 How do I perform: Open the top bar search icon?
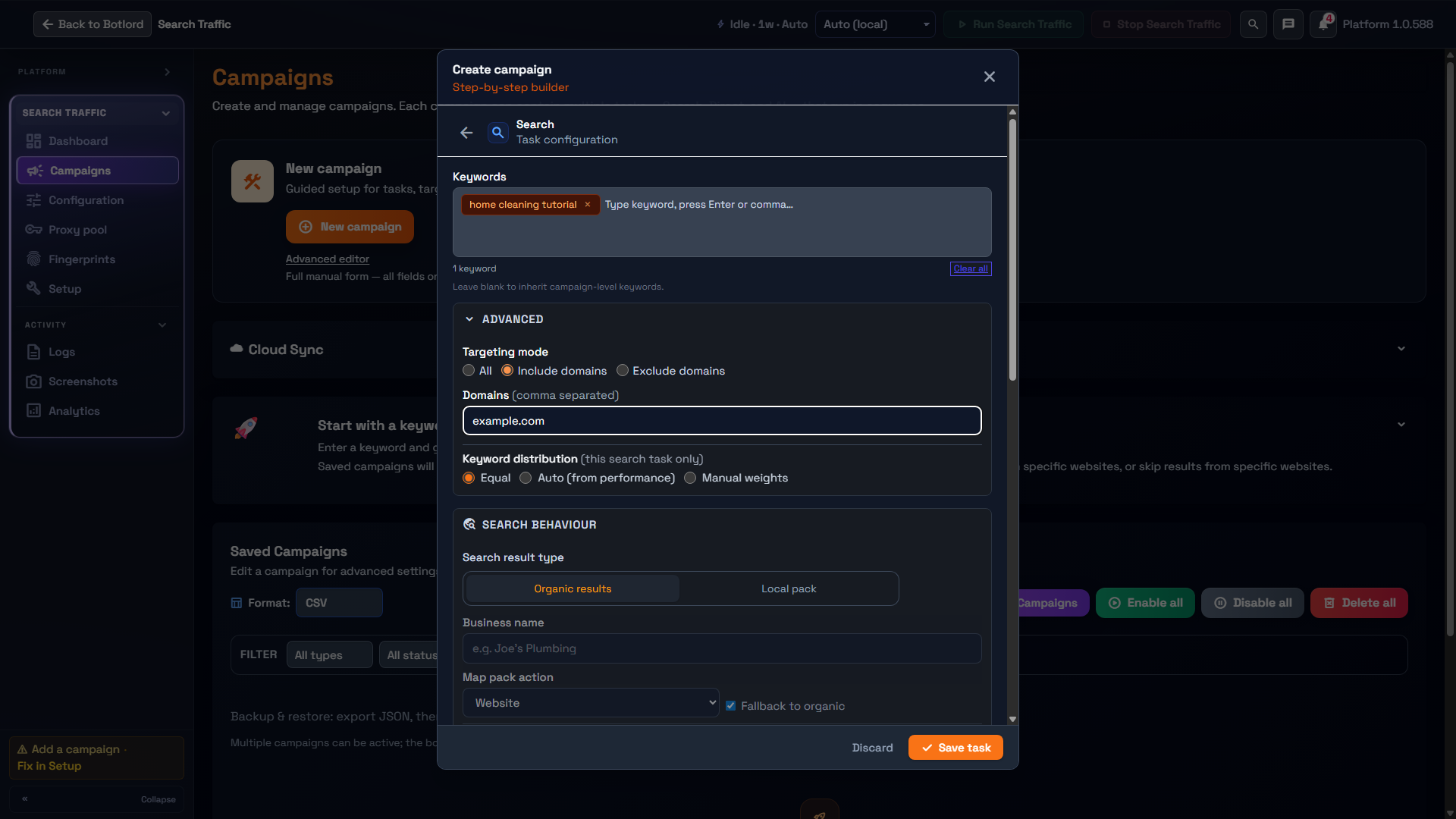click(x=1254, y=24)
